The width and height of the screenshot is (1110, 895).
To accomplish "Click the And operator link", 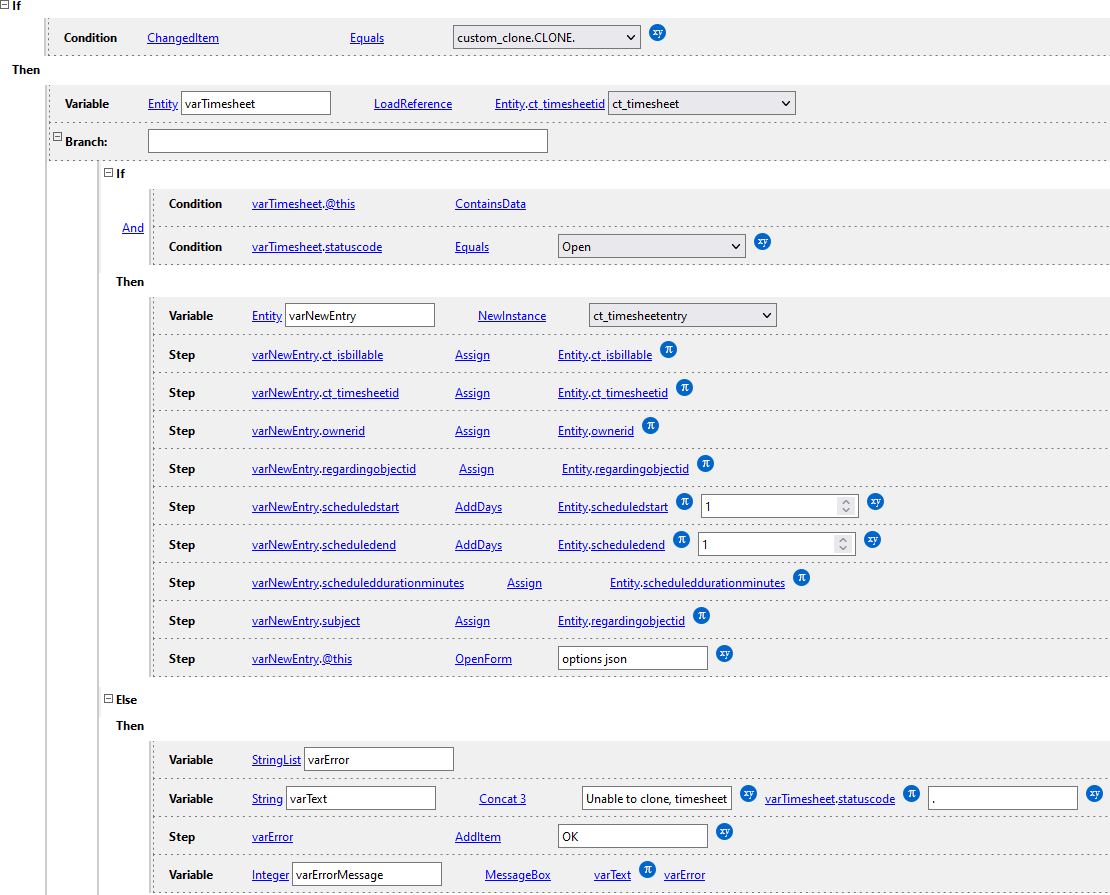I will 133,228.
